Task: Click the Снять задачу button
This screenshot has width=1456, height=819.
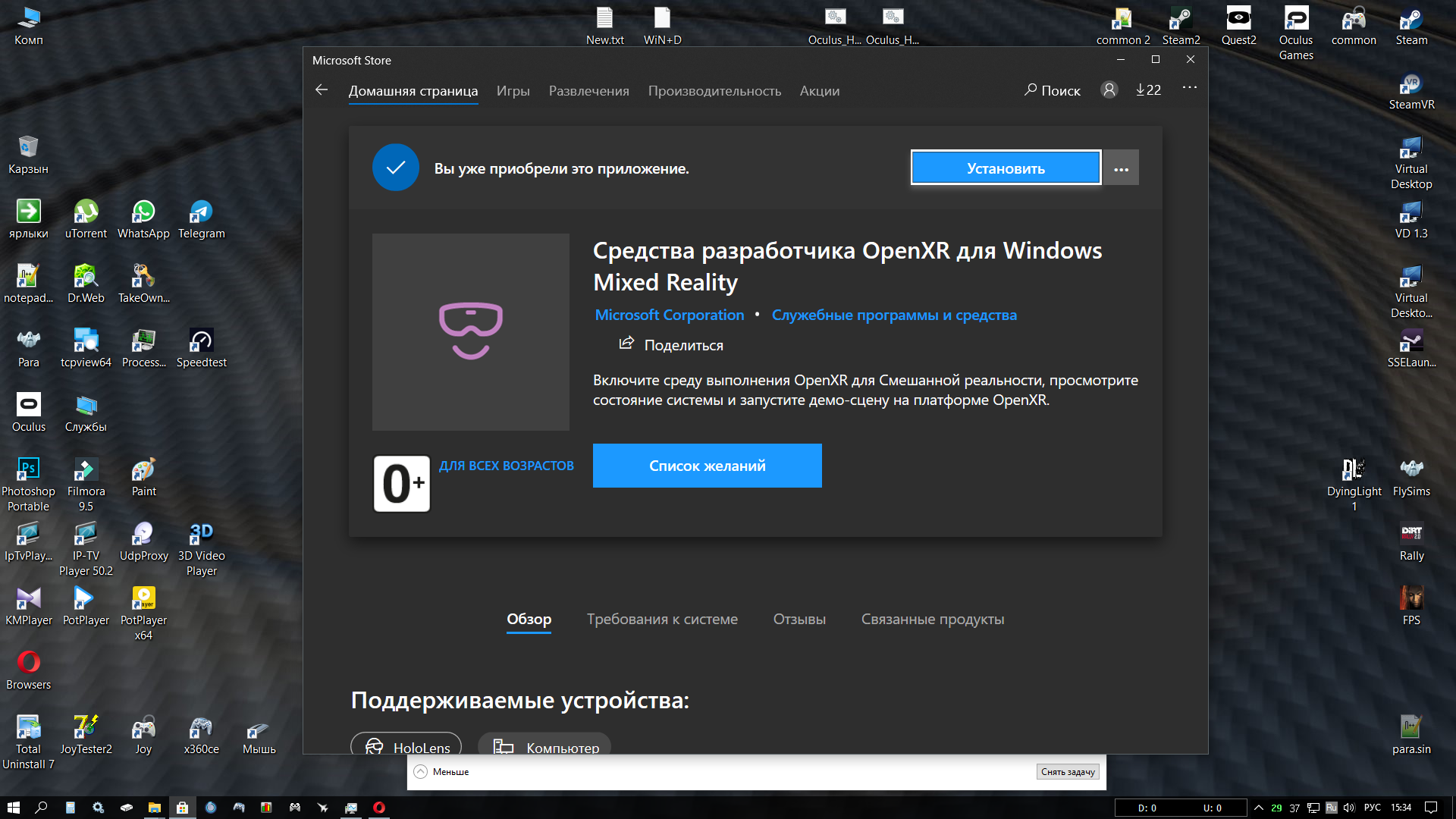Action: tap(1067, 772)
